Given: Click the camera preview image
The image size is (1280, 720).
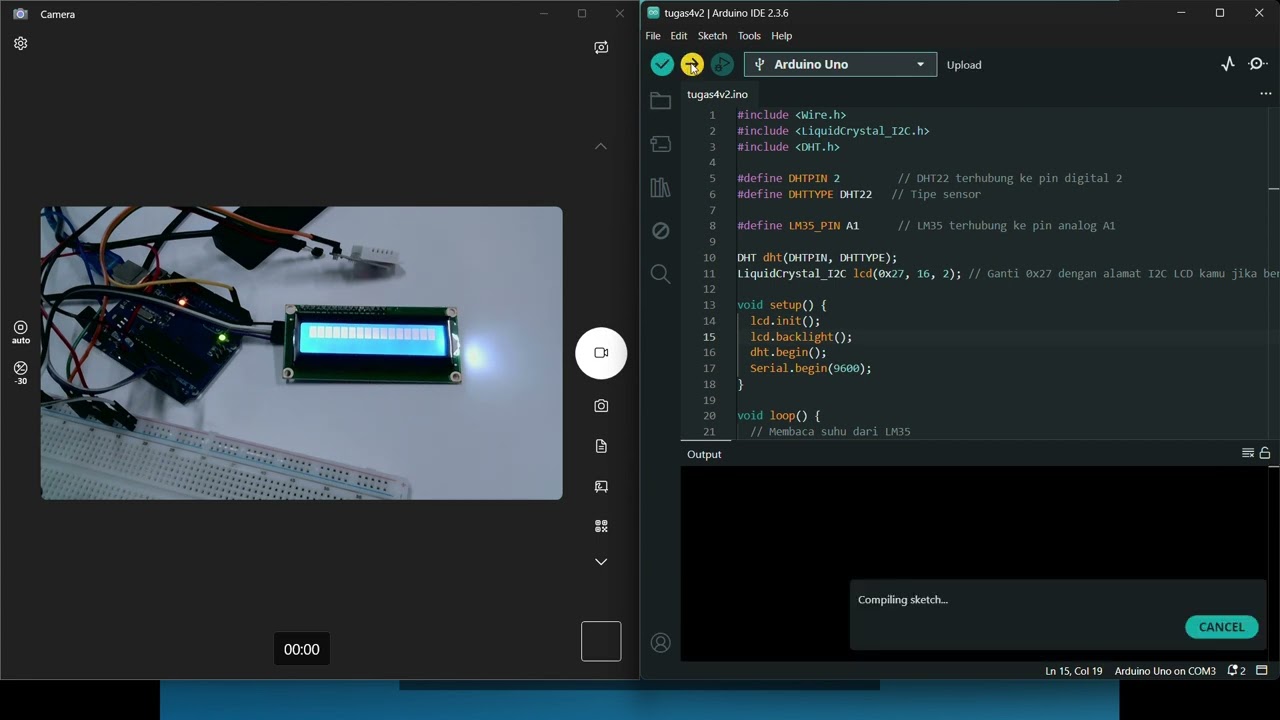Looking at the screenshot, I should [x=301, y=353].
